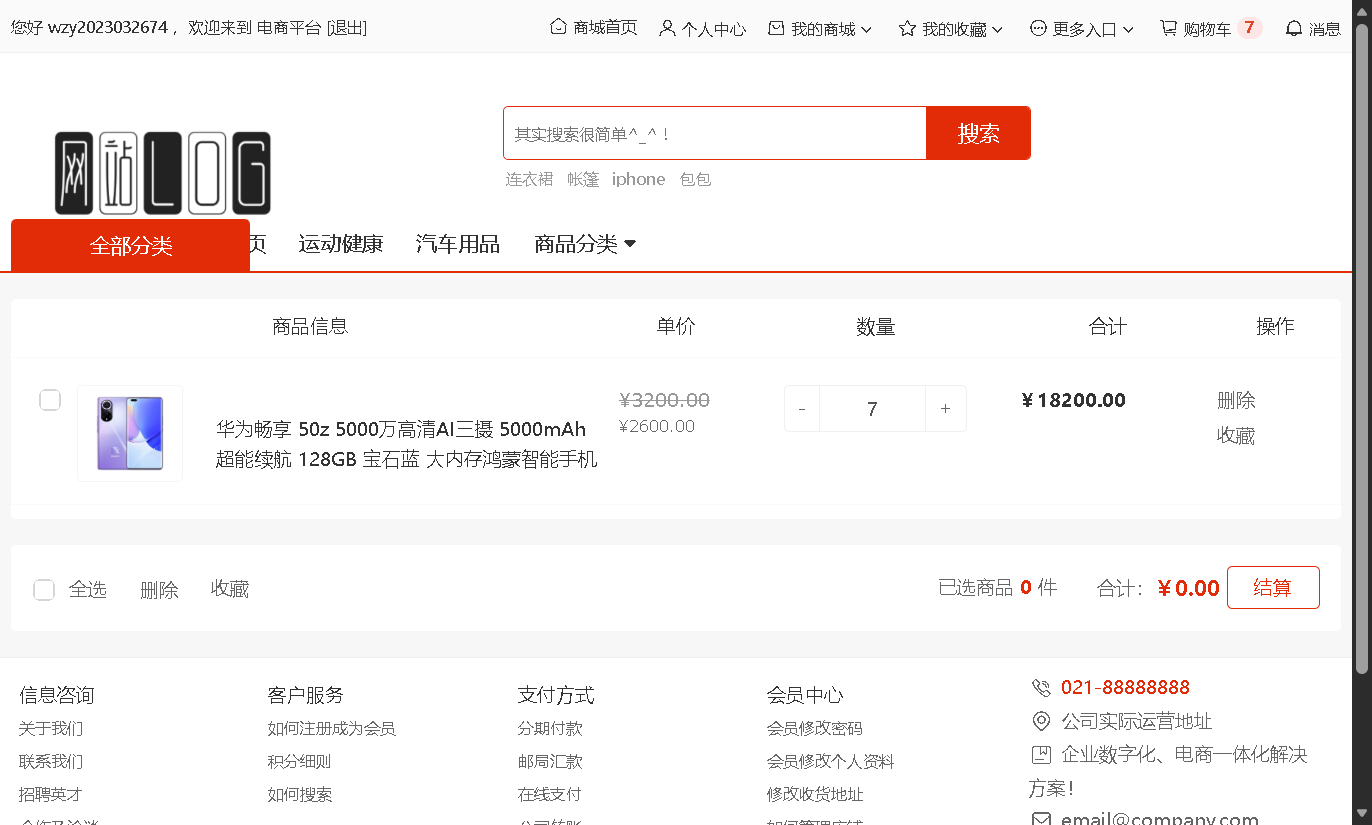Click the 结算 checkout button
Viewport: 1372px width, 825px height.
click(1273, 588)
